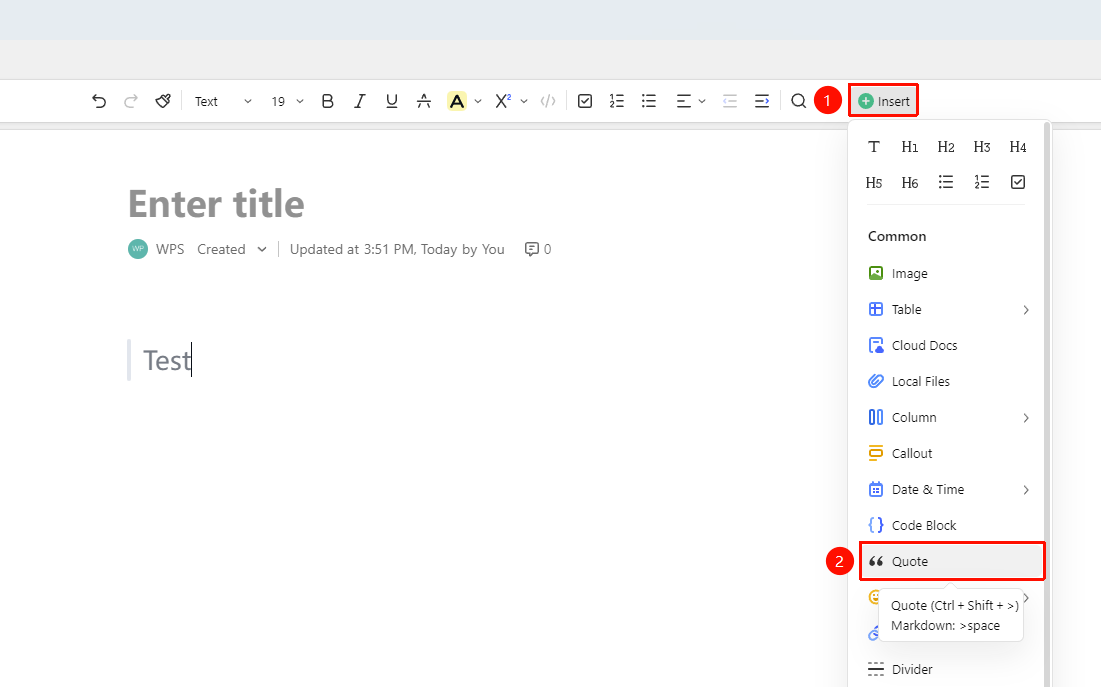This screenshot has height=687, width=1101.
Task: Toggle inline code formatting
Action: [548, 101]
